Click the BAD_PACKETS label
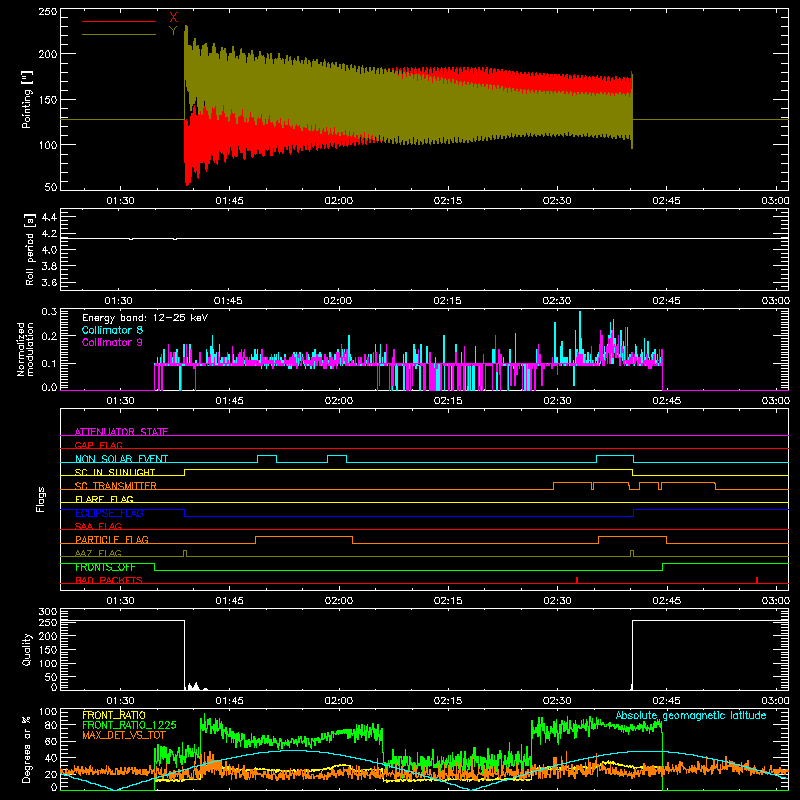800x800 pixels. 109,580
